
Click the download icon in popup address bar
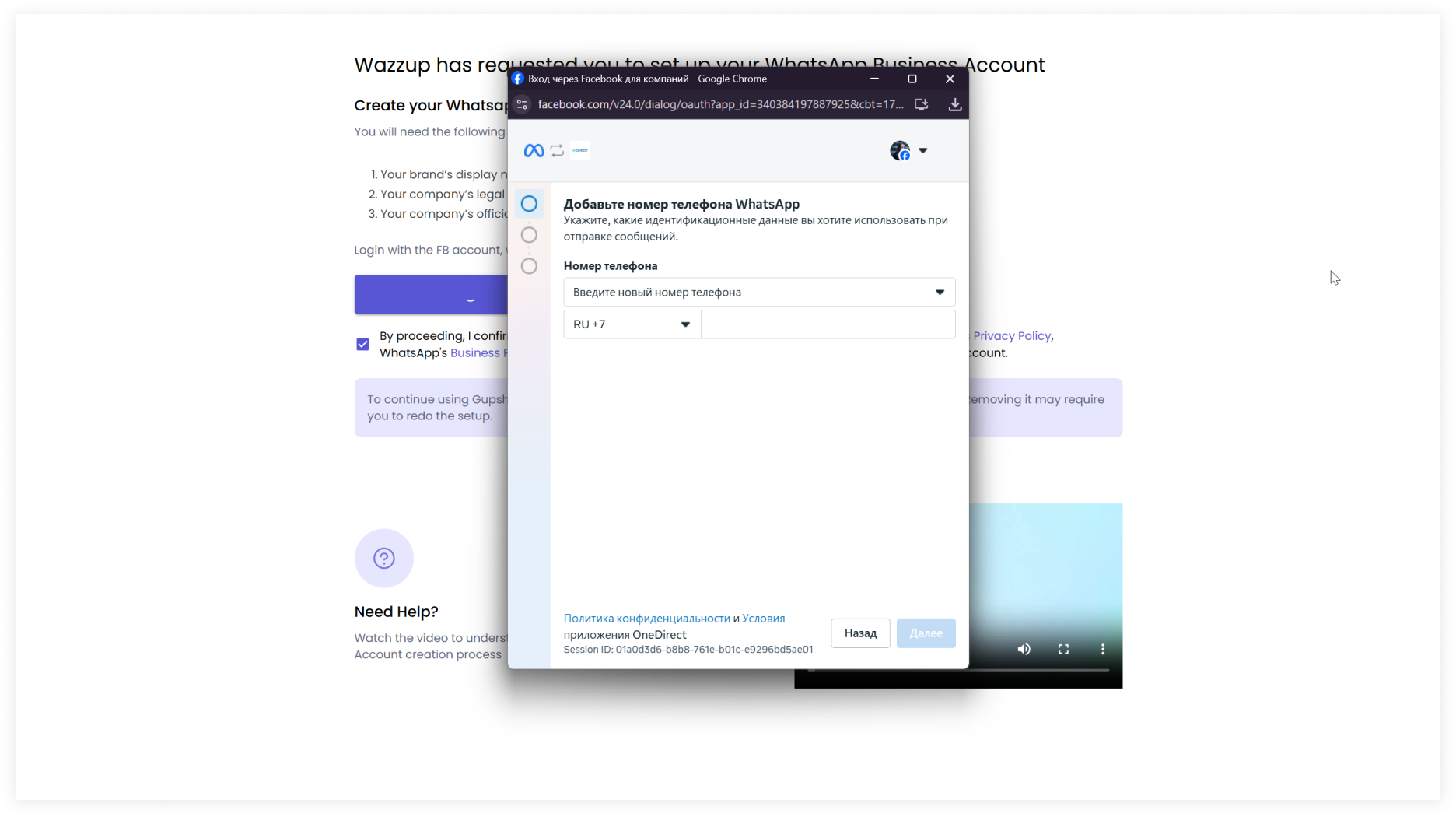[955, 104]
